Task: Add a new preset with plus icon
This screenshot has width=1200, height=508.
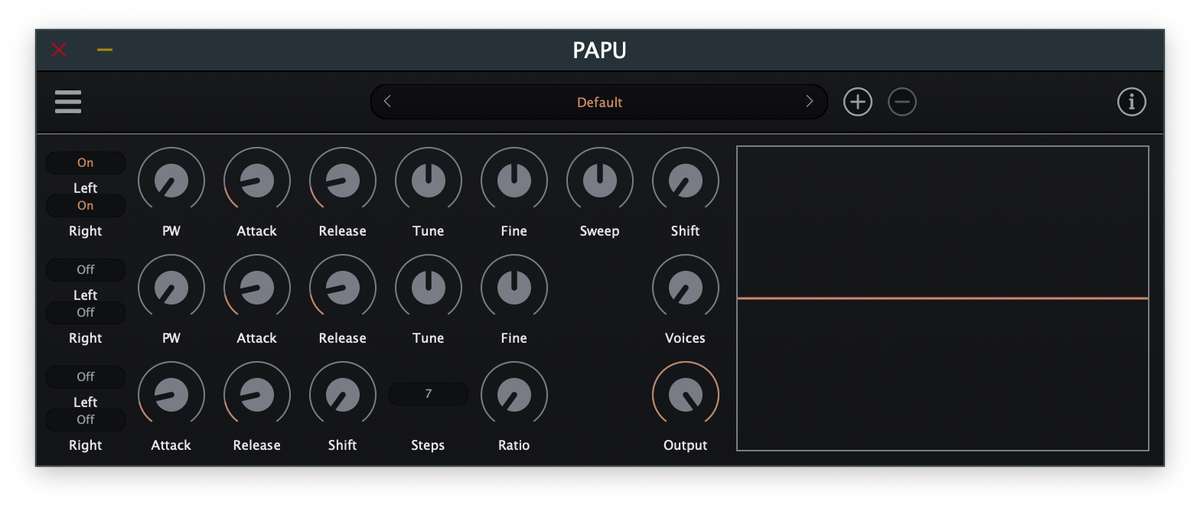Action: click(857, 102)
